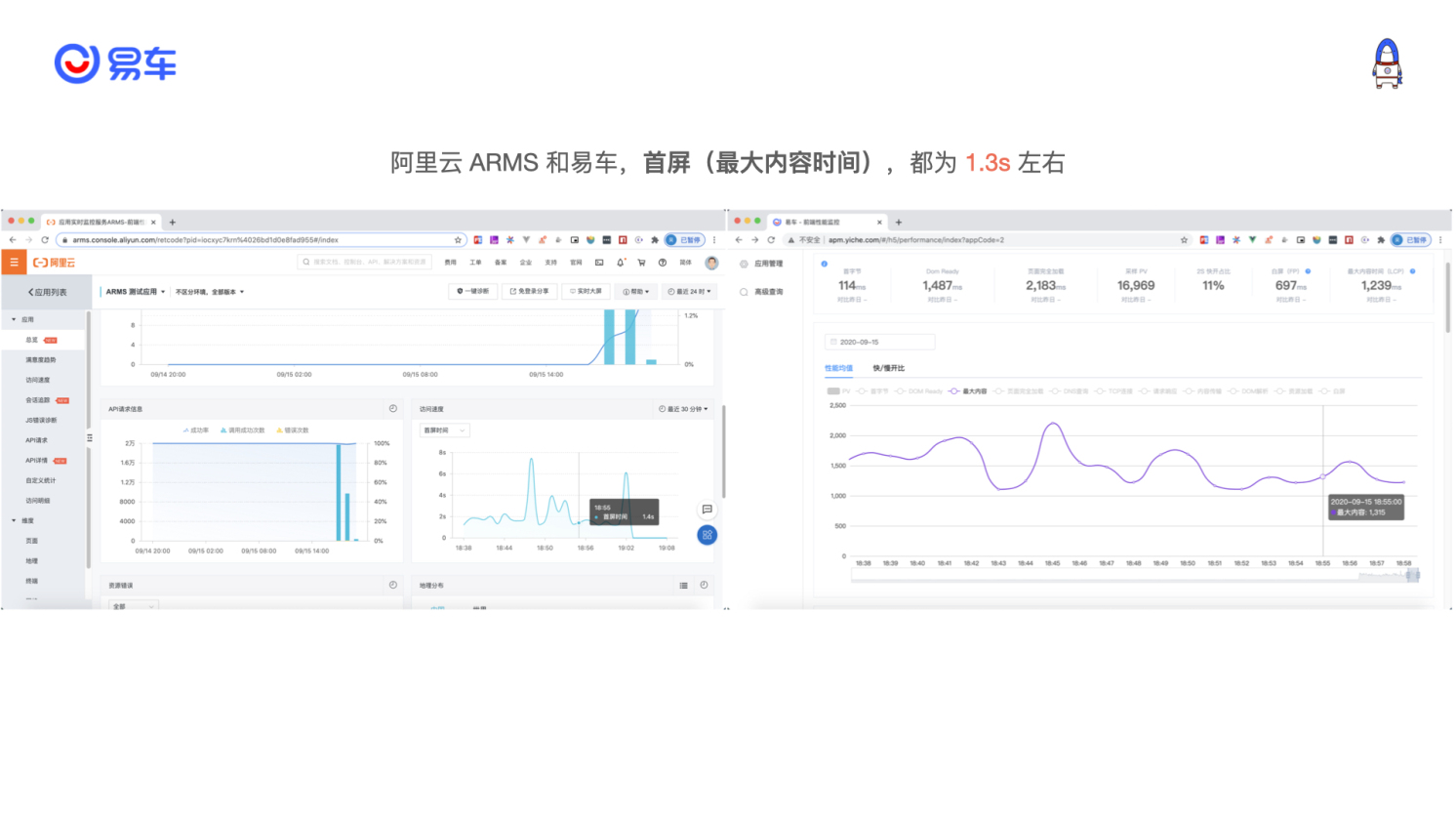Select API请求 in ARMS sidebar
Screen dimensions: 1456x819
pyautogui.click(x=37, y=440)
